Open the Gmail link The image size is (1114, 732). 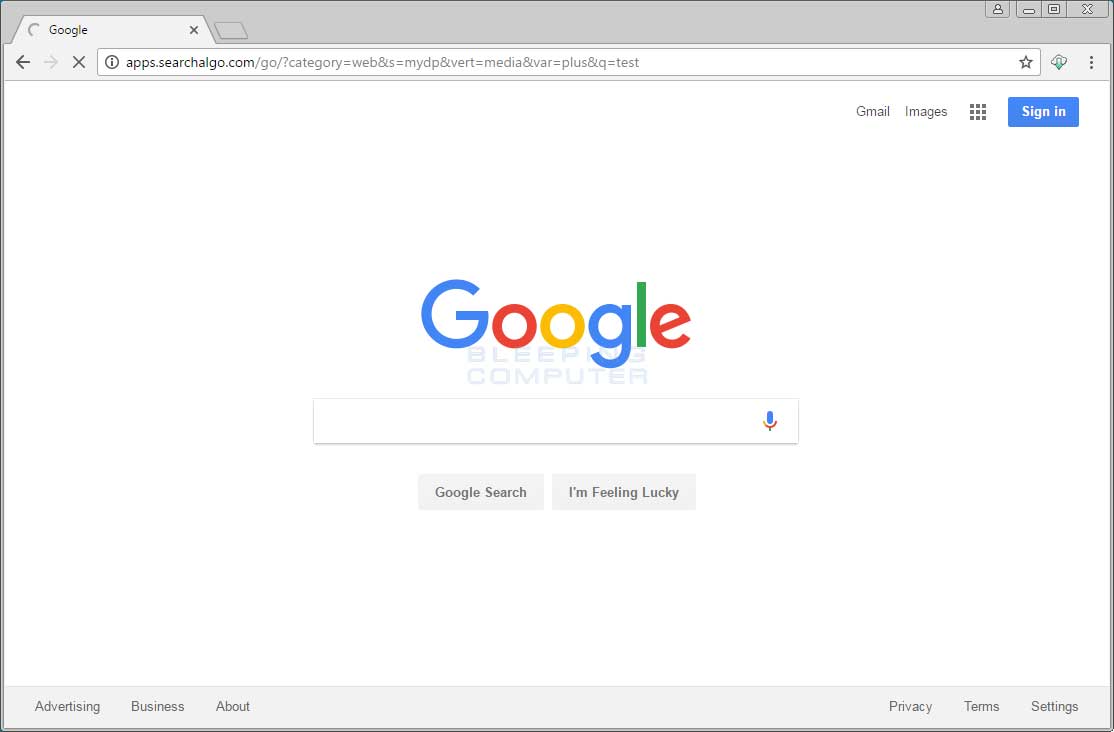[872, 112]
